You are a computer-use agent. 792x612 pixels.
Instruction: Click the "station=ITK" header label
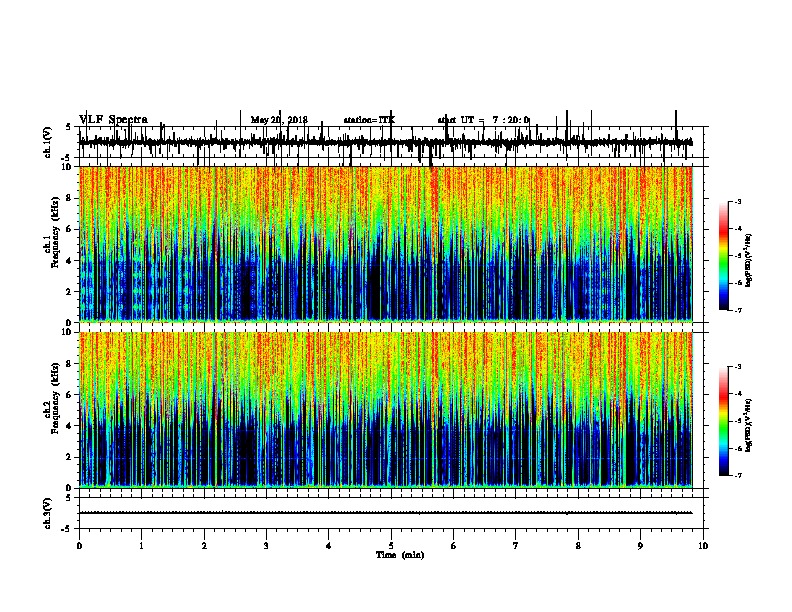click(369, 120)
